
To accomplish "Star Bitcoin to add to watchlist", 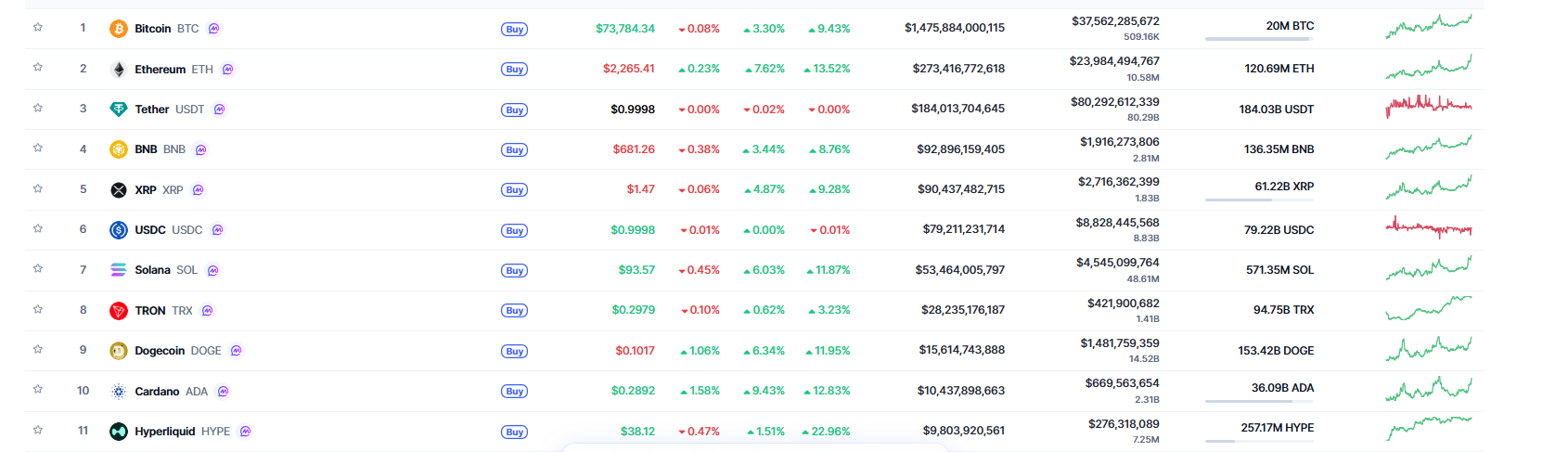I will tap(38, 27).
